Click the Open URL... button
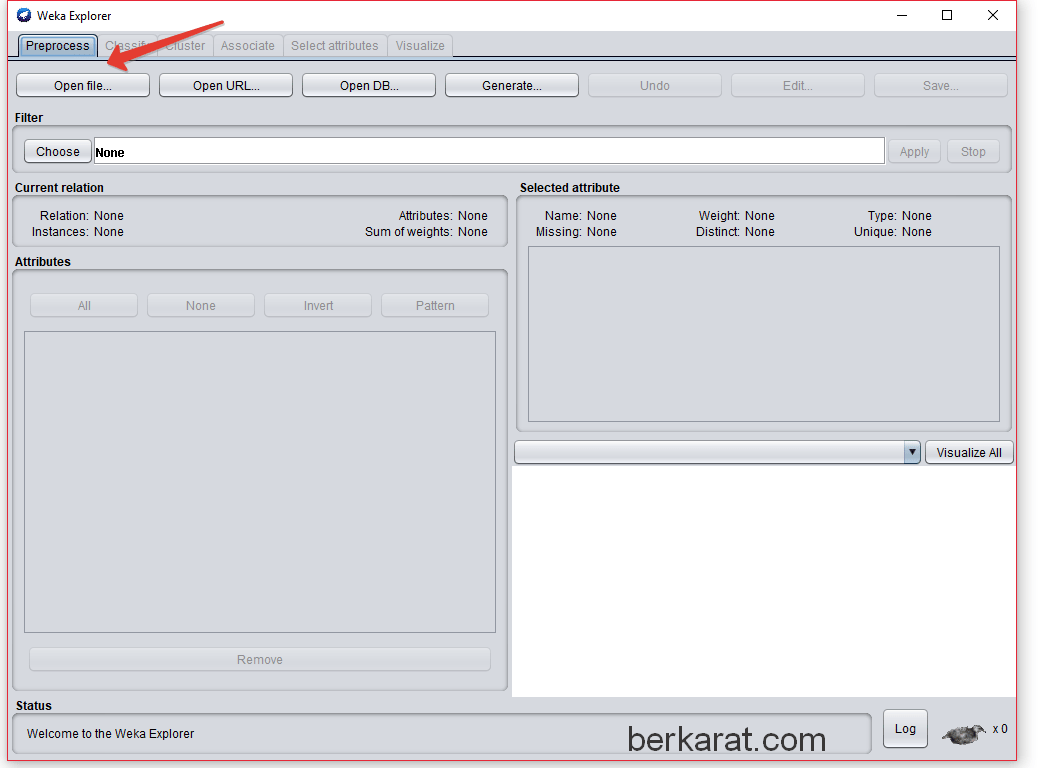 tap(226, 85)
